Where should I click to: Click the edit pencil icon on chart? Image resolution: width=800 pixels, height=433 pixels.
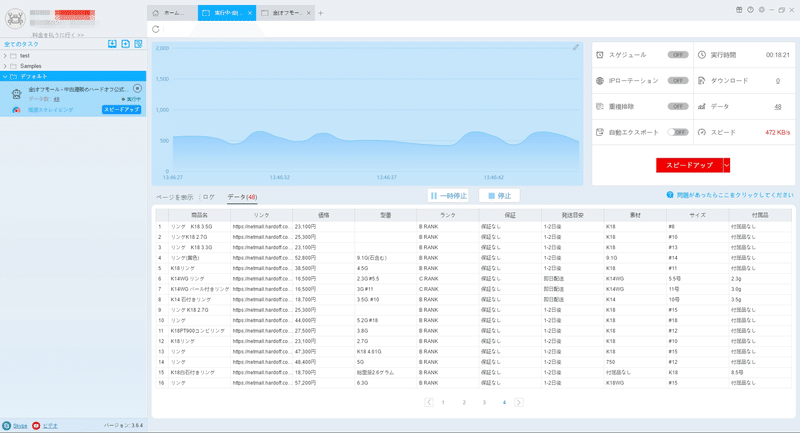[576, 47]
